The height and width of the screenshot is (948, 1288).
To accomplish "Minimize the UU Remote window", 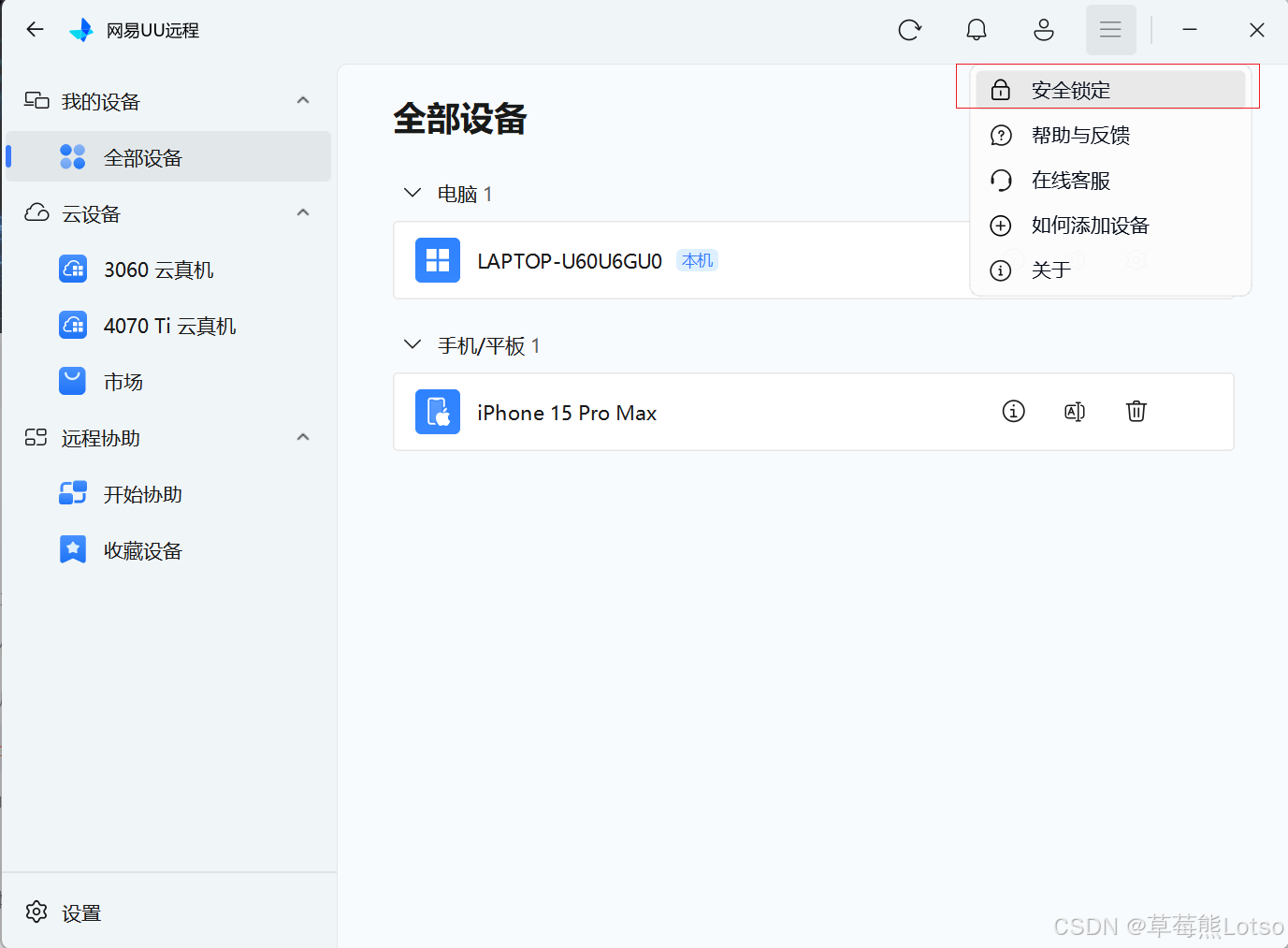I will (1190, 30).
